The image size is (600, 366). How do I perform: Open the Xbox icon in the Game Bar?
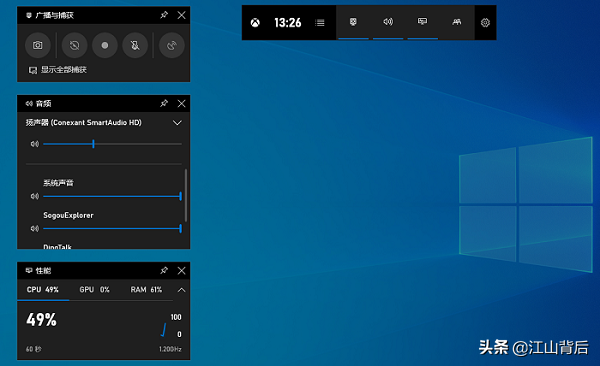[x=255, y=23]
